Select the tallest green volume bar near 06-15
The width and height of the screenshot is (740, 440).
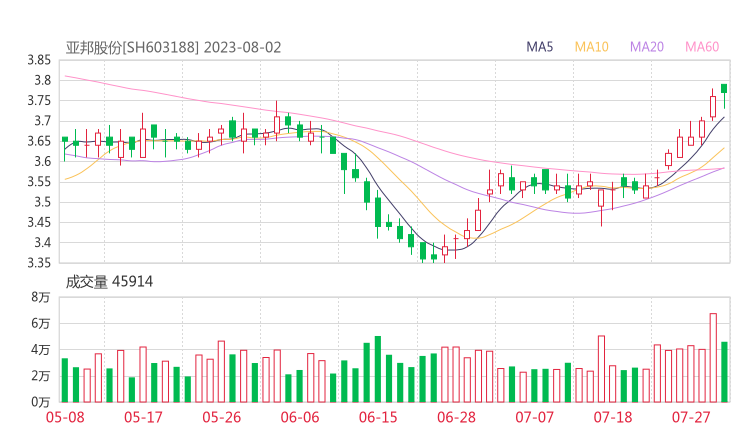[378, 369]
